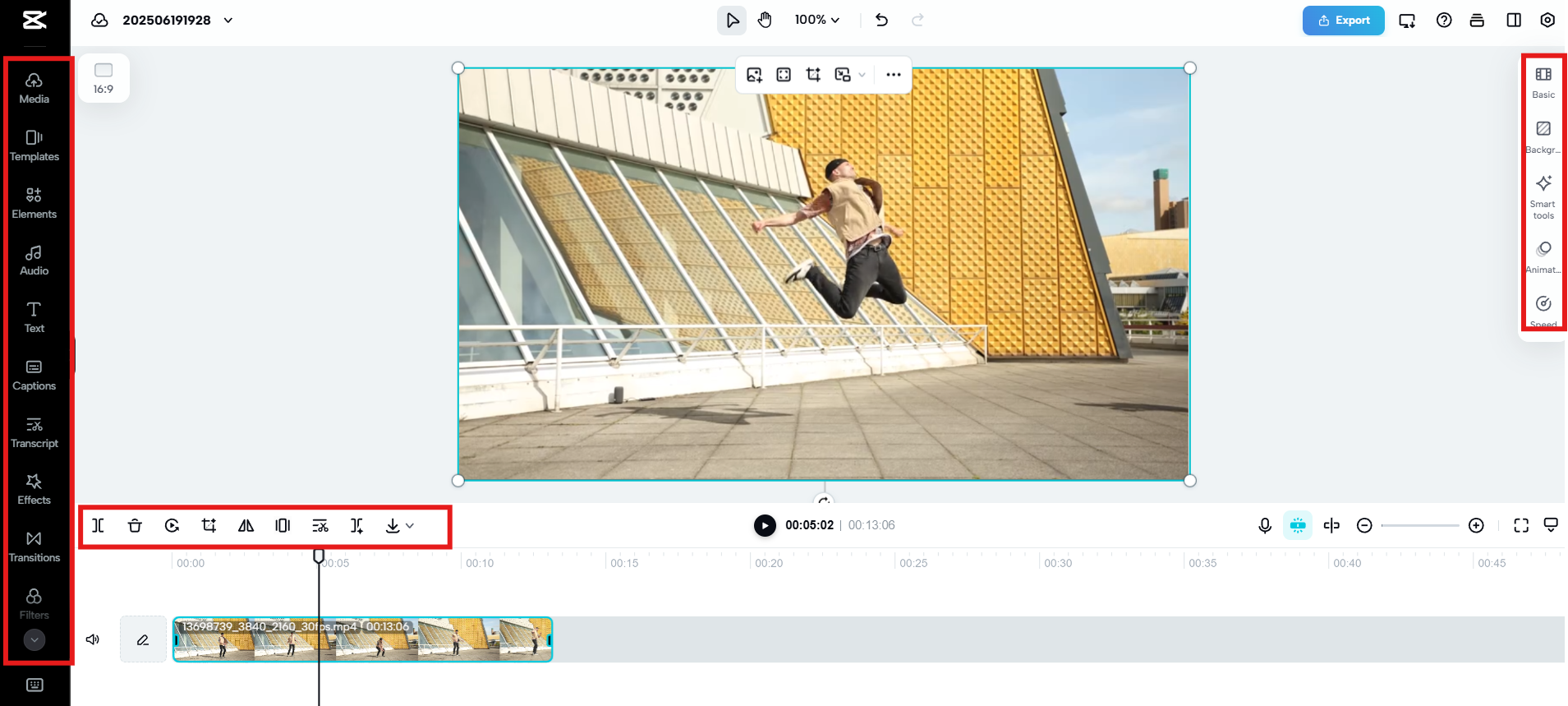This screenshot has width=1568, height=706.
Task: Select the pointer selection tool
Action: click(732, 20)
